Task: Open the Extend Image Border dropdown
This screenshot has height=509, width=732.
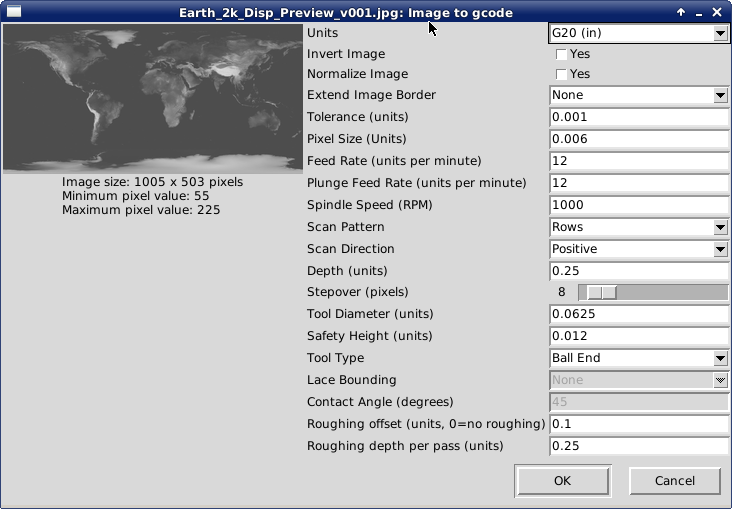Action: 639,95
